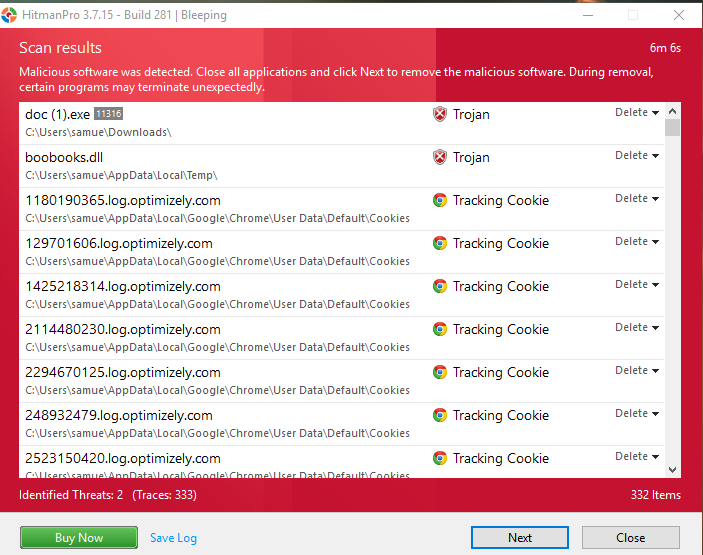This screenshot has height=555, width=703.
Task: Click Chrome icon beside 129701606.log.optimizely.com
Action: click(439, 243)
